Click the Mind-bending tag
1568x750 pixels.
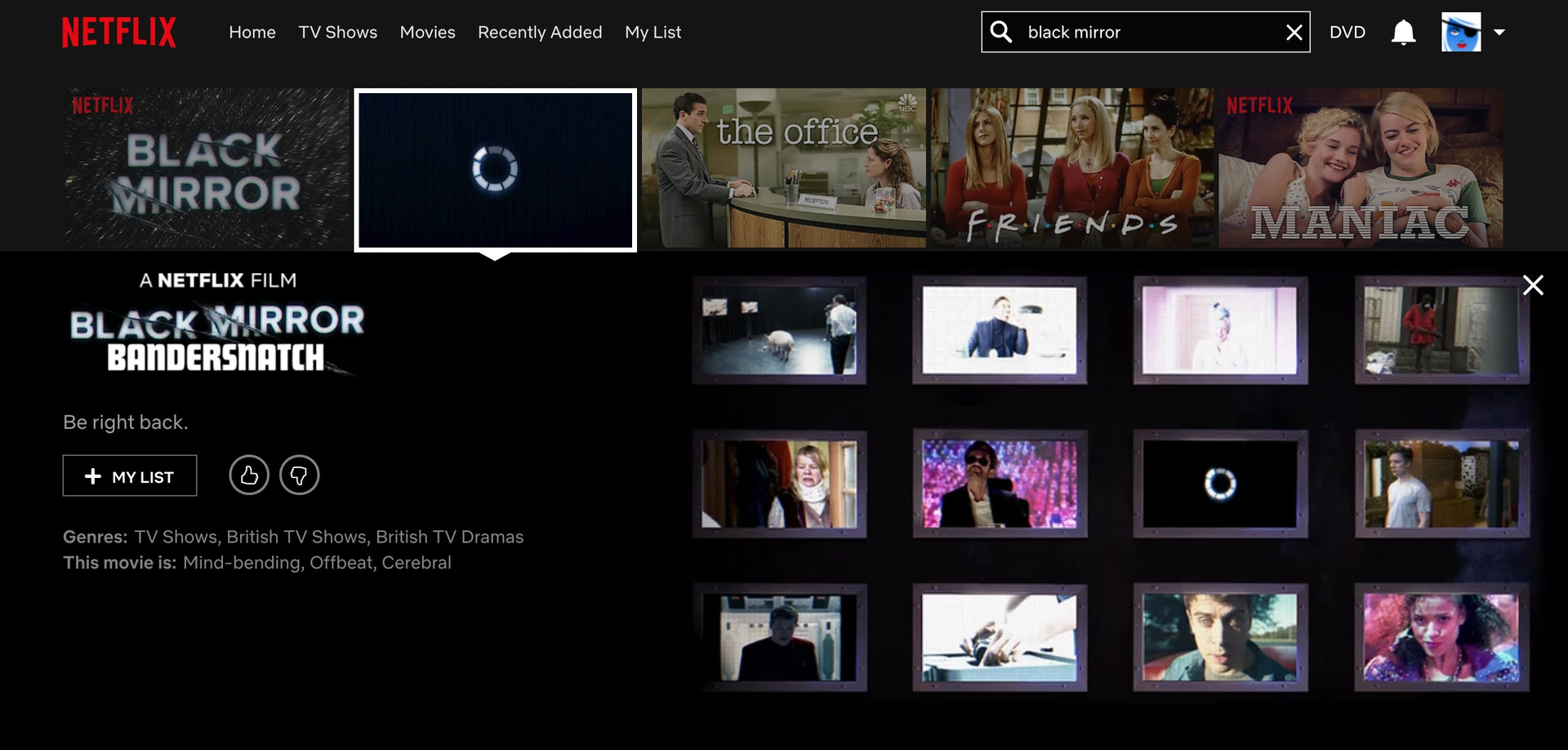tap(242, 563)
